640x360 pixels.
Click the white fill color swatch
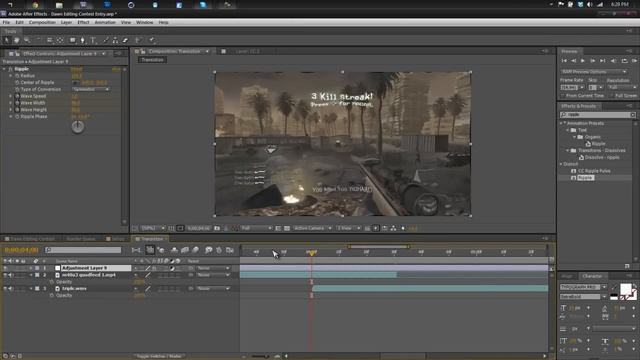pyautogui.click(x=625, y=289)
